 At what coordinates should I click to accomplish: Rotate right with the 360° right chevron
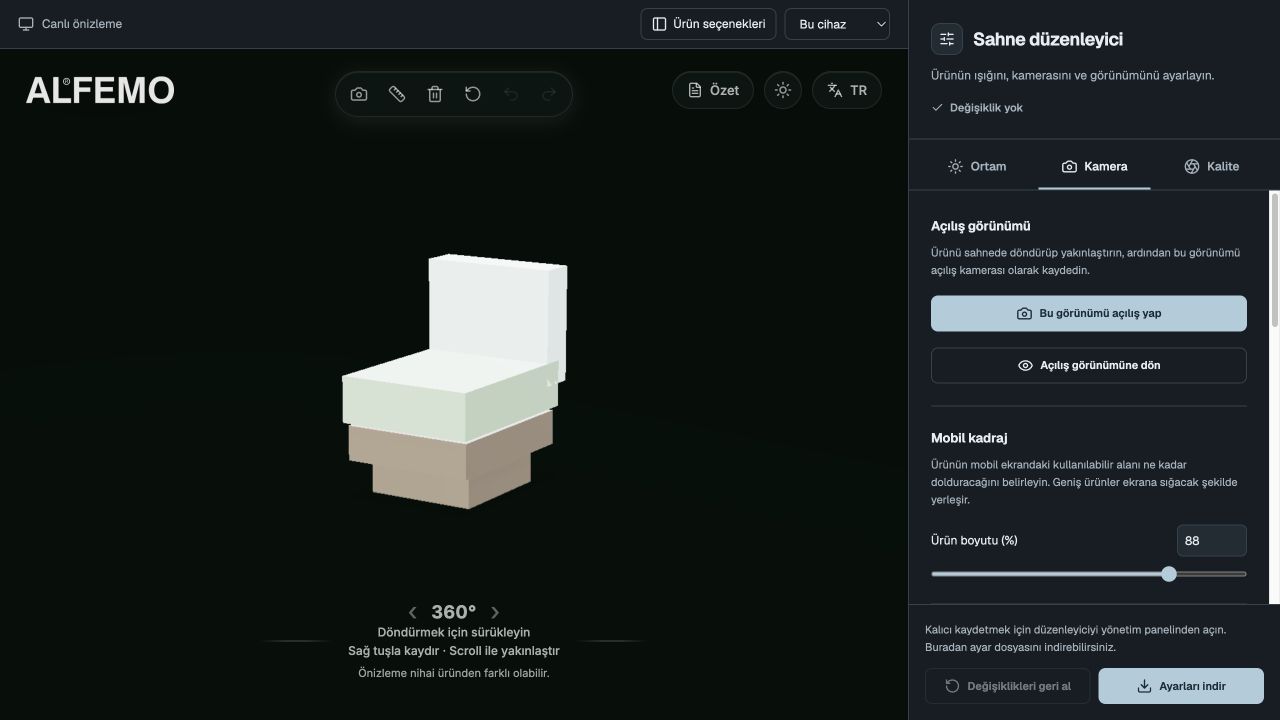[495, 612]
